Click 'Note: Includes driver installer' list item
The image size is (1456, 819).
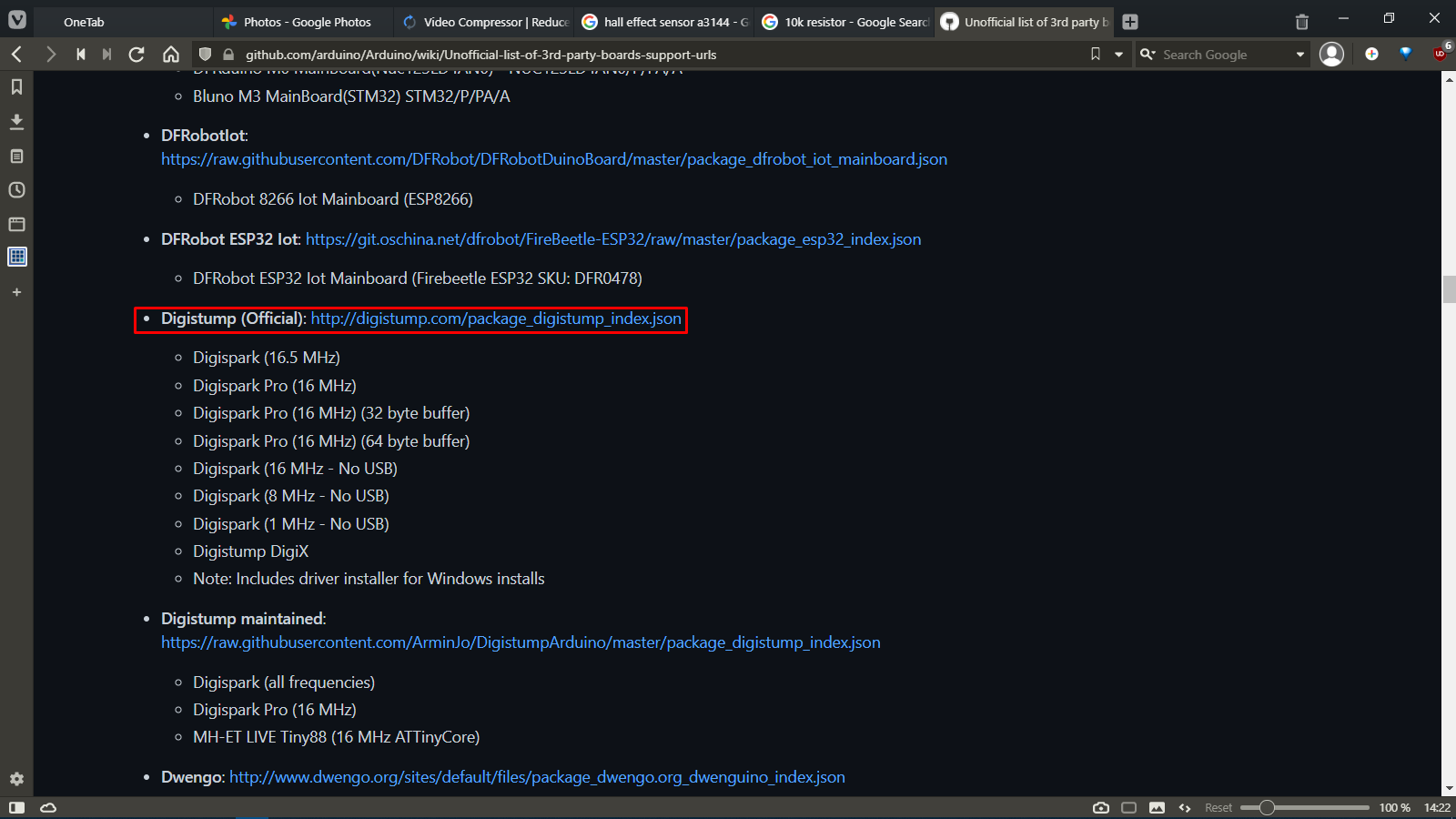(369, 579)
